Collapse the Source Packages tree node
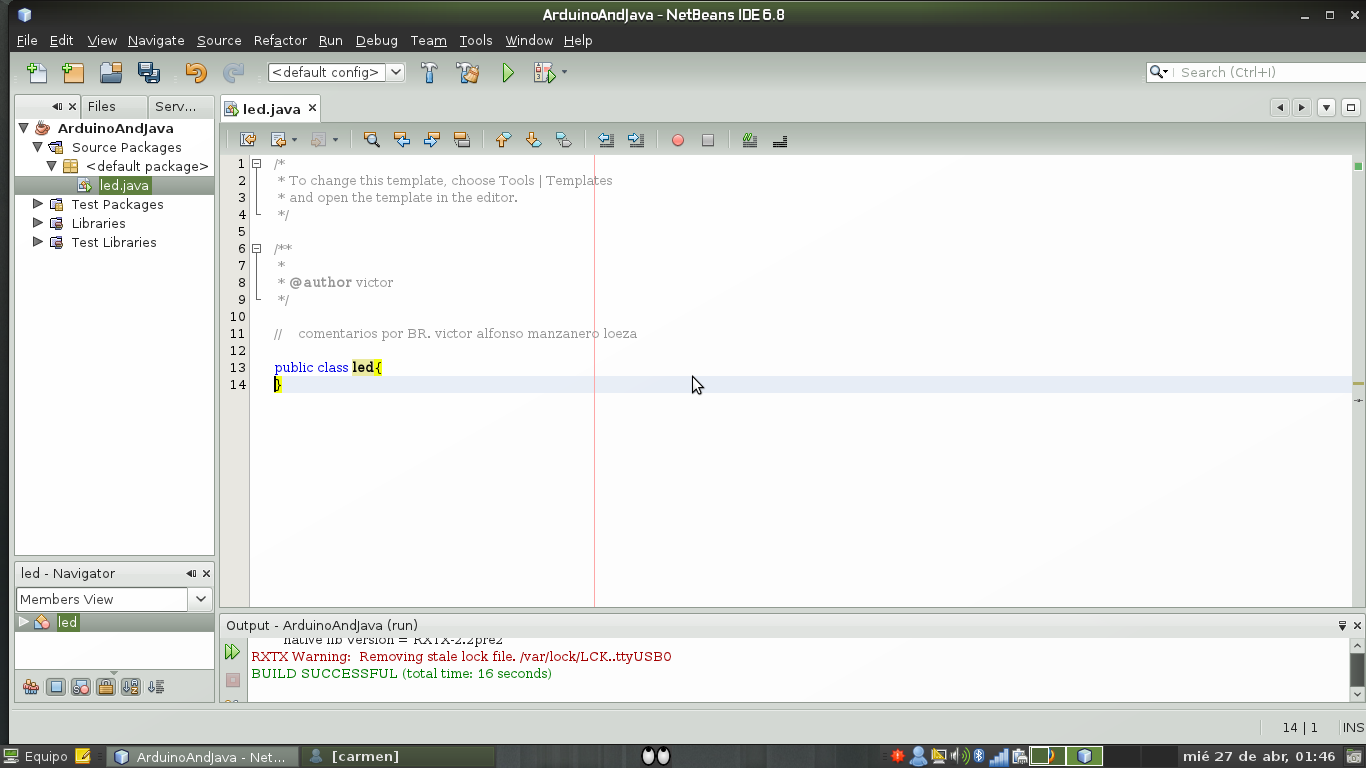The width and height of the screenshot is (1366, 768). tap(38, 147)
